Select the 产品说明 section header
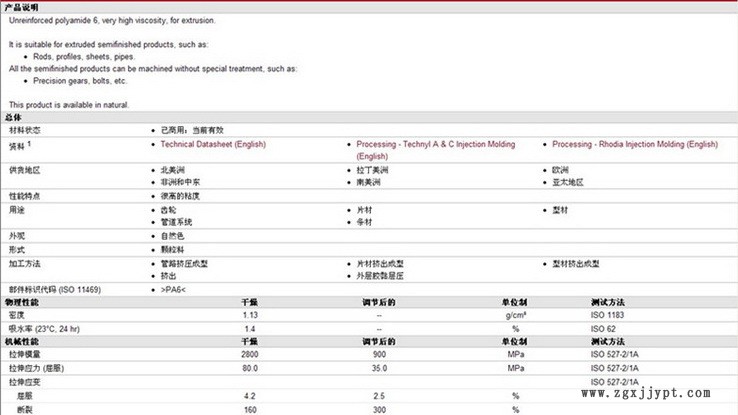This screenshot has height=415, width=738. pyautogui.click(x=22, y=8)
